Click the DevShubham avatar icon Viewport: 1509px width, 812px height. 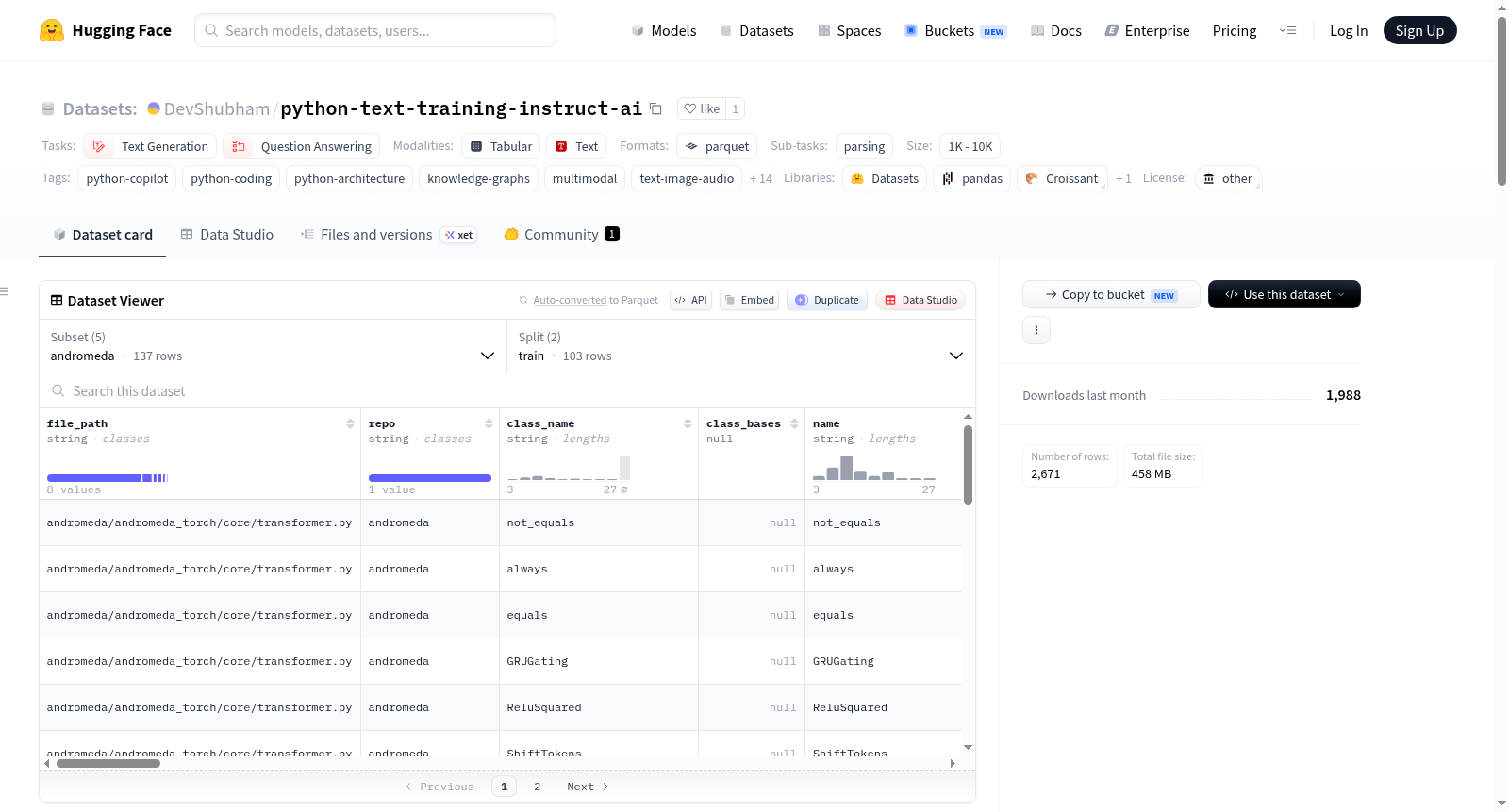154,108
